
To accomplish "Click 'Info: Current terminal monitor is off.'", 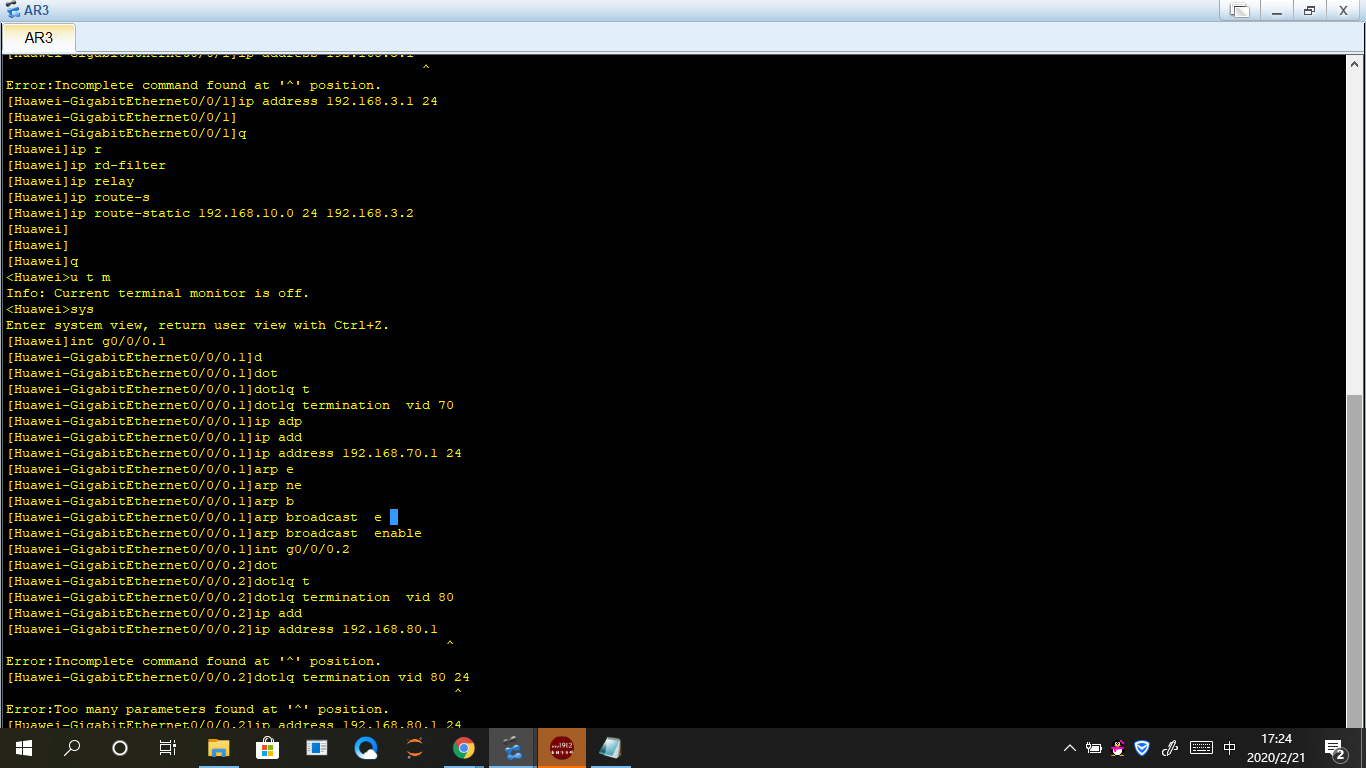I will tap(158, 293).
